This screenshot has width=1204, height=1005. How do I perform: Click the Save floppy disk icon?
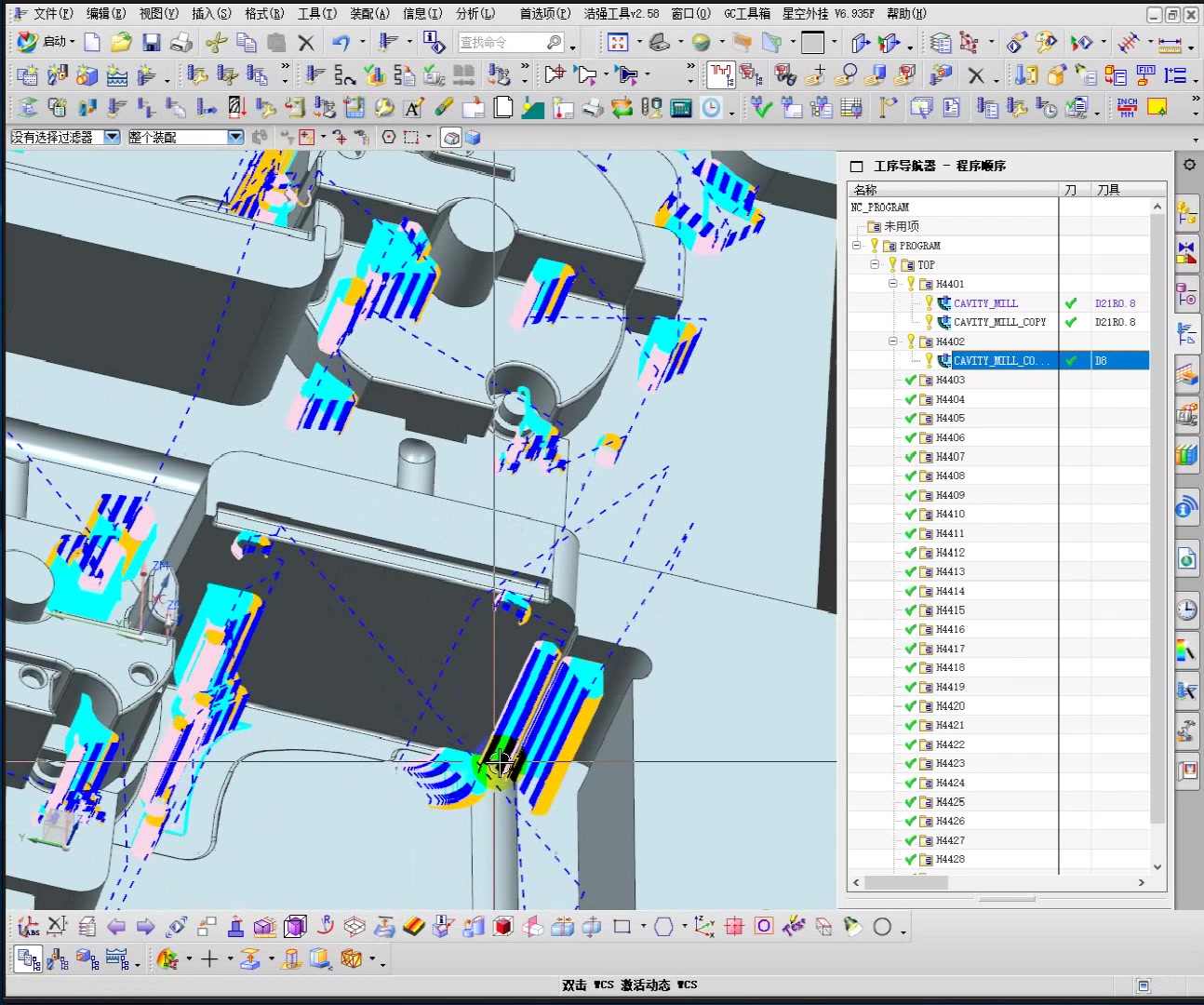(x=152, y=43)
